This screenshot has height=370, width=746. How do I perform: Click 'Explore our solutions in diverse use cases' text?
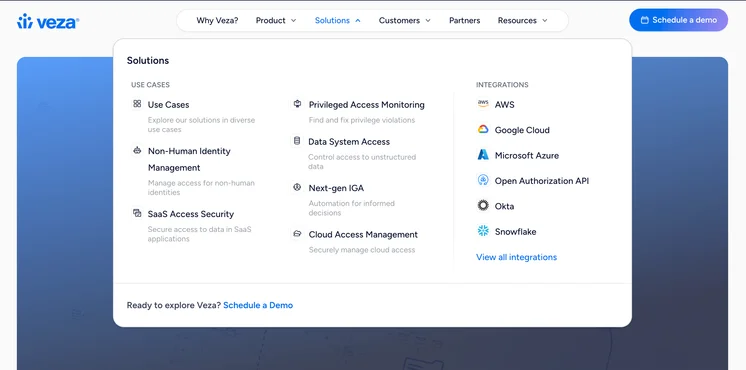(201, 125)
